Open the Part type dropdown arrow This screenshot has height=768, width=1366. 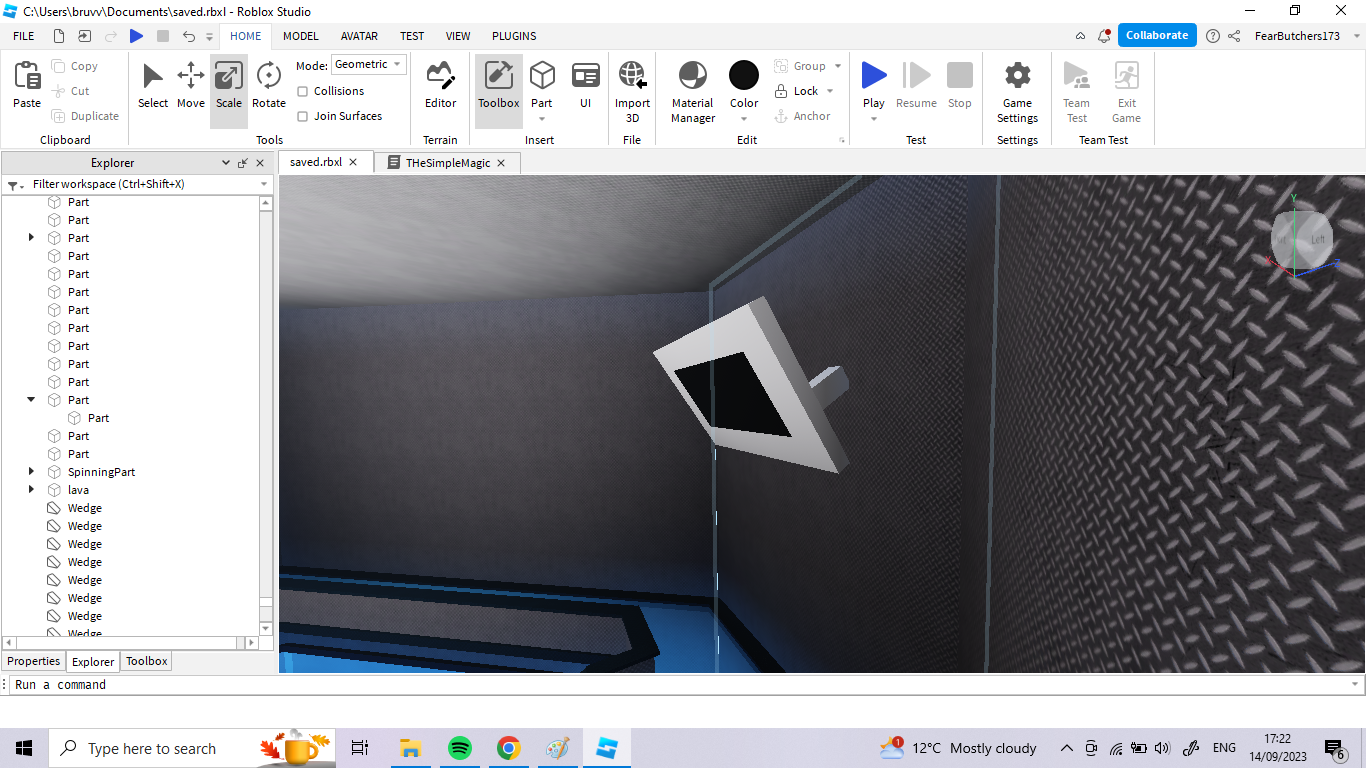[542, 119]
